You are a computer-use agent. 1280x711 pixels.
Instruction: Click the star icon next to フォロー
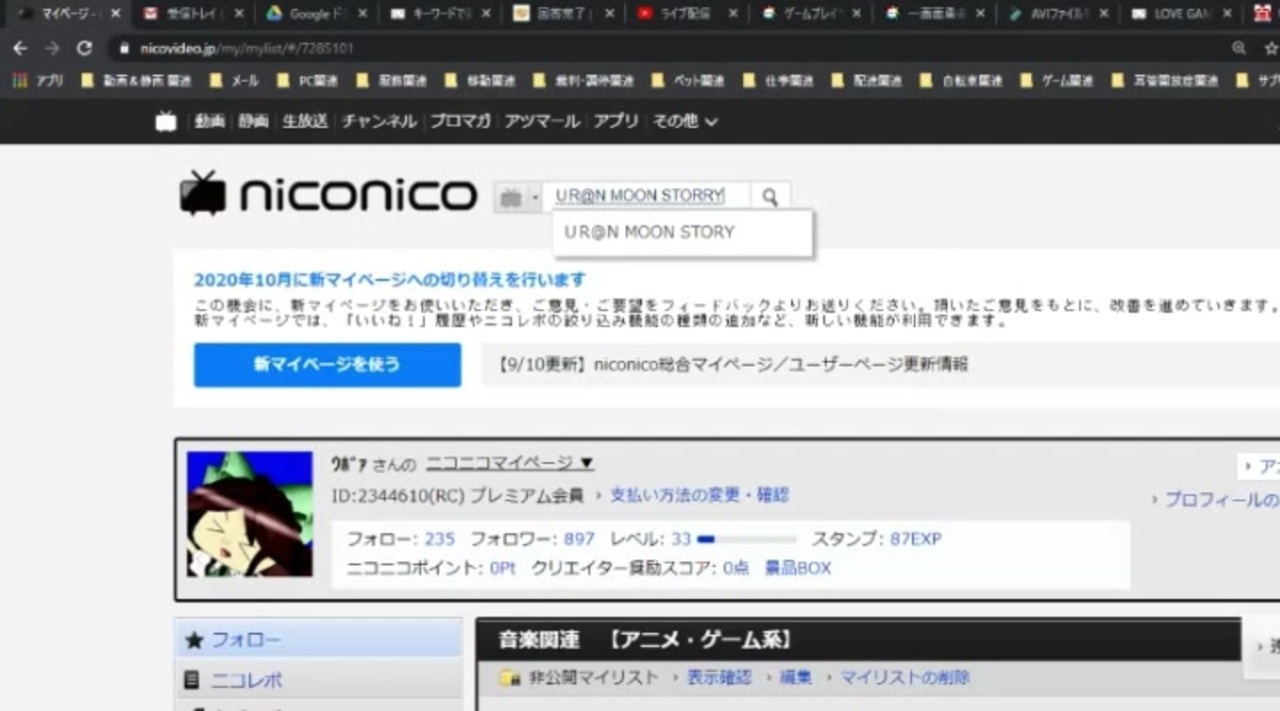tap(194, 640)
